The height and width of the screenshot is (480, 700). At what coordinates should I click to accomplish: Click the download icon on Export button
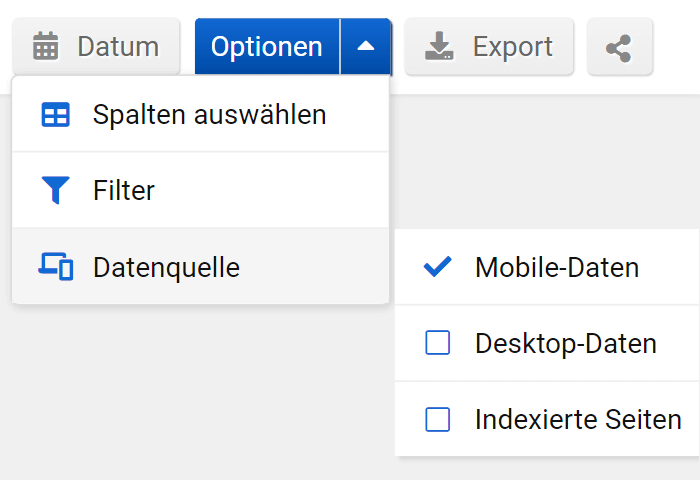[x=440, y=46]
